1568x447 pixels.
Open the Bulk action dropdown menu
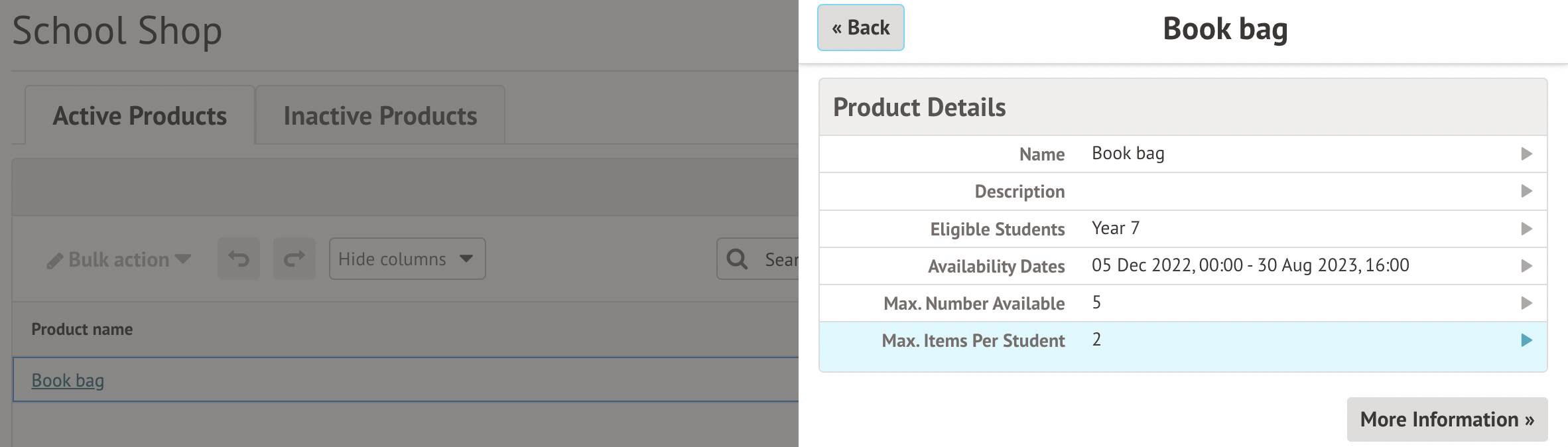click(119, 259)
